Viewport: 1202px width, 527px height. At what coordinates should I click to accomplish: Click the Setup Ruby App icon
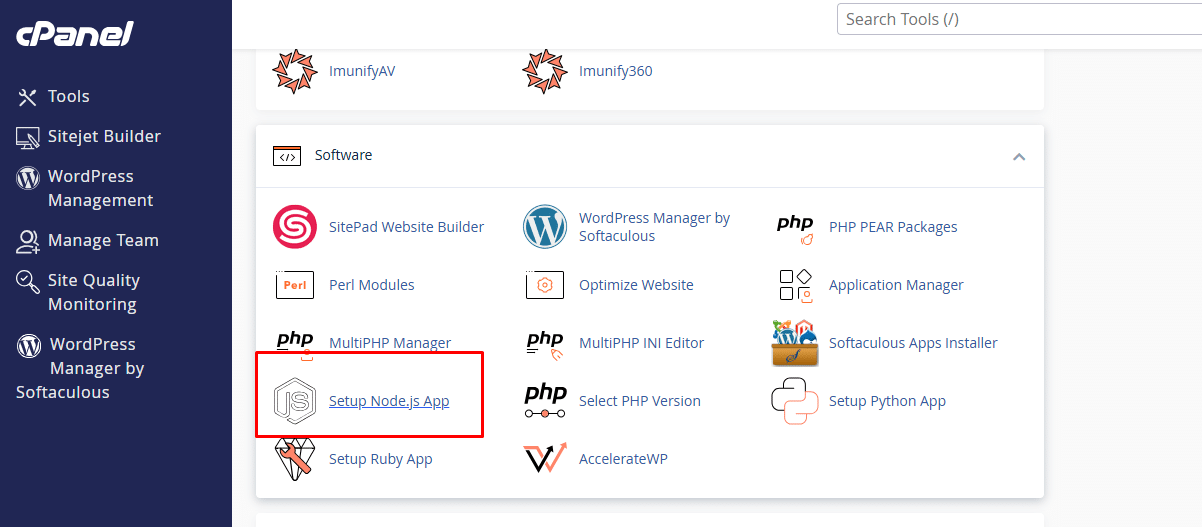click(294, 459)
